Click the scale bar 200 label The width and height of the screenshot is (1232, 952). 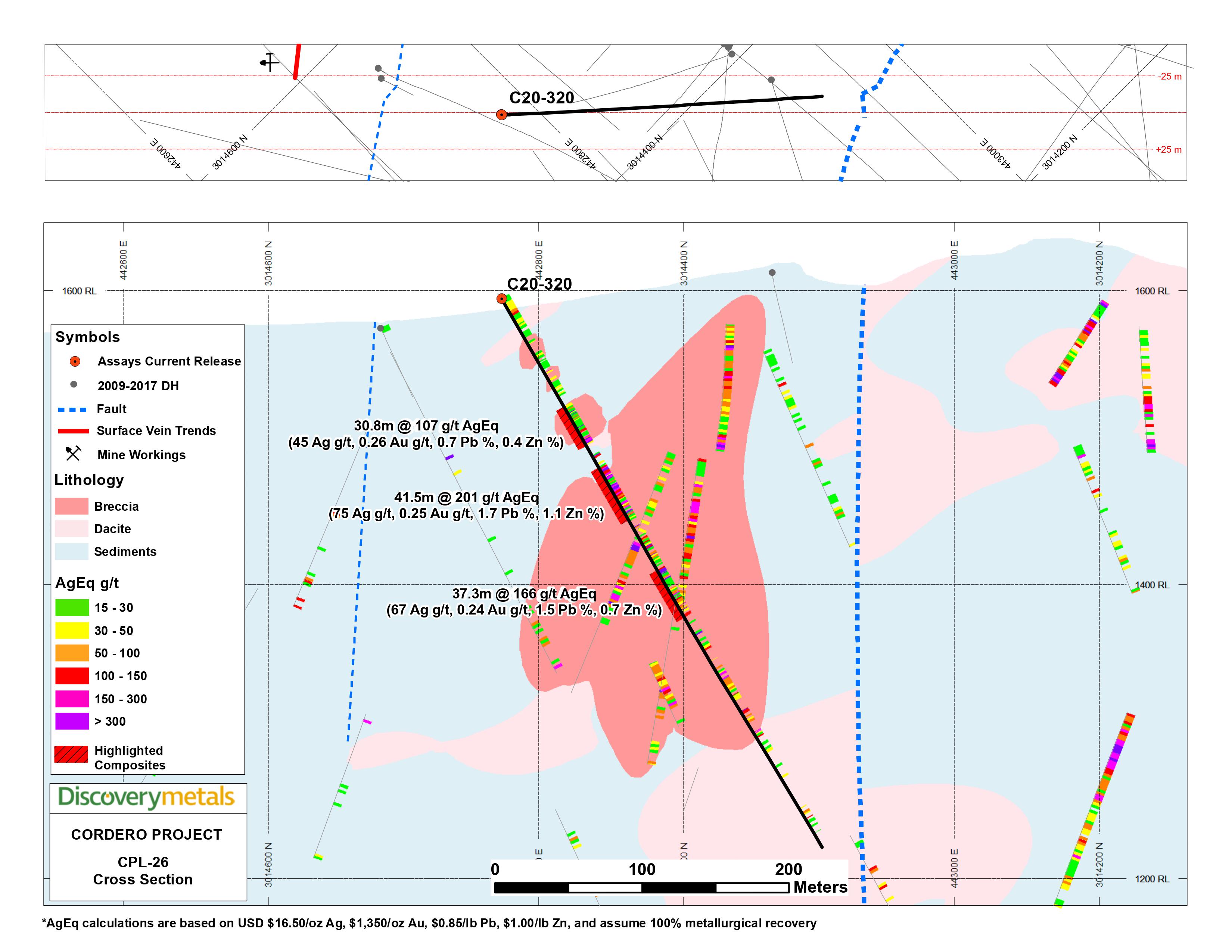788,869
